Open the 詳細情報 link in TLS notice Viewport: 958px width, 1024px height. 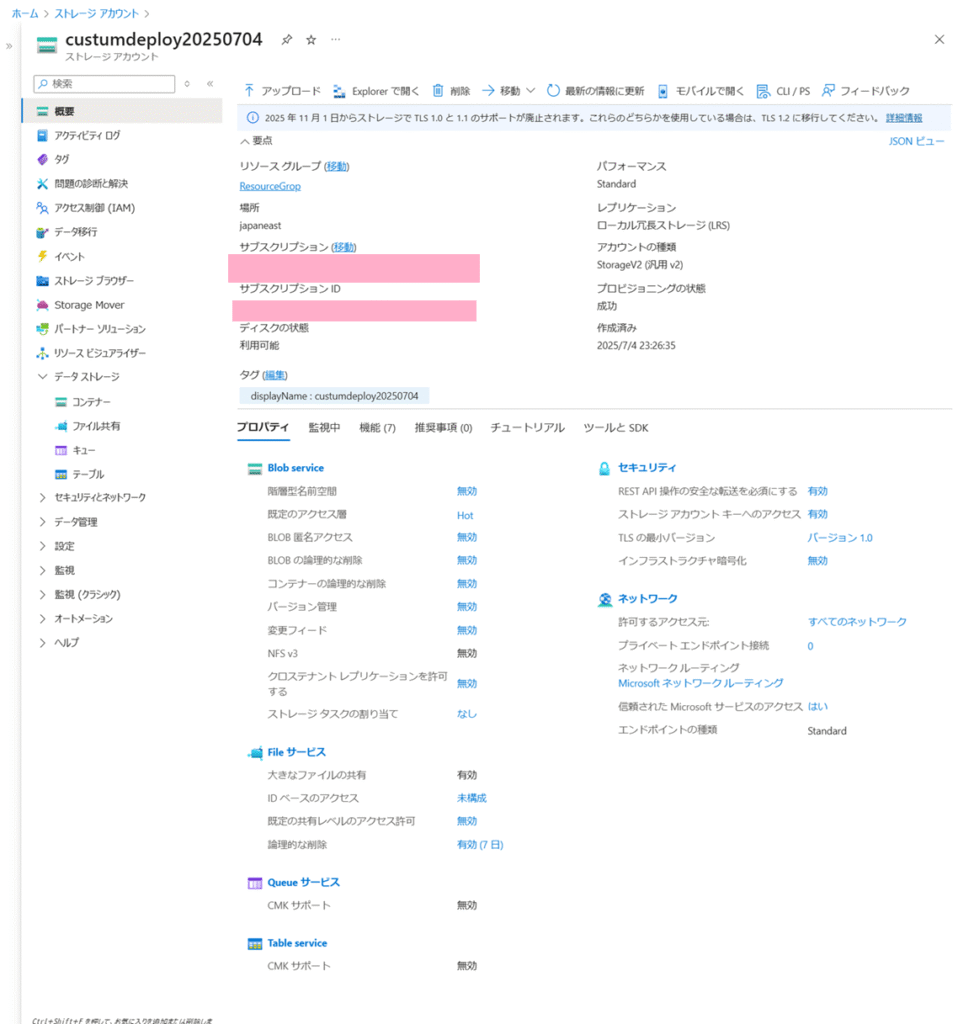click(x=904, y=118)
